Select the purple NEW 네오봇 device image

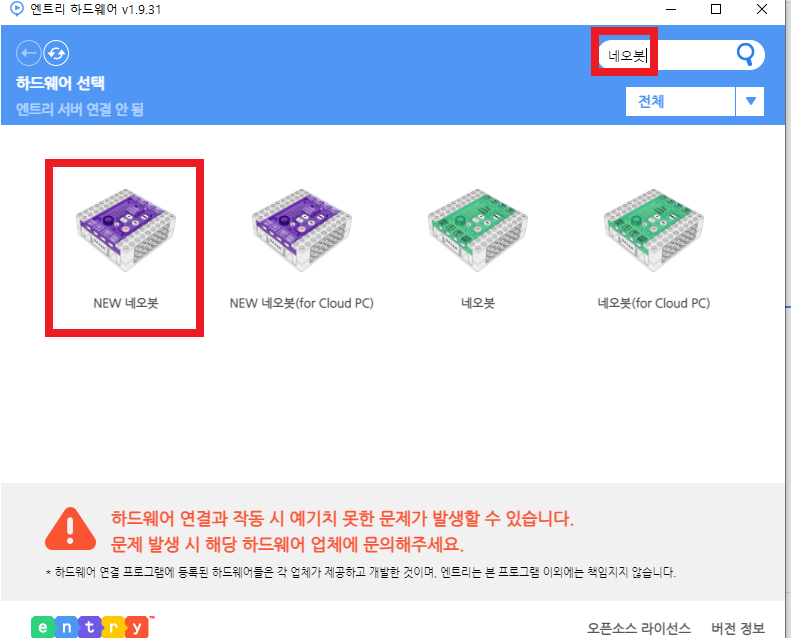(x=126, y=230)
